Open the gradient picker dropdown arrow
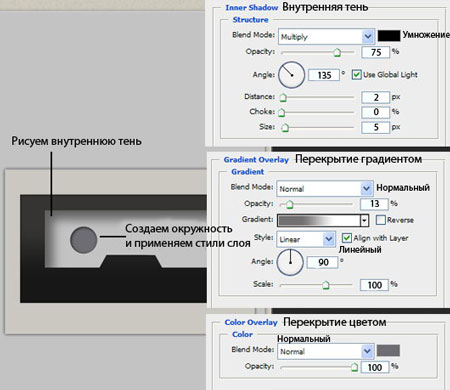Viewport: 450px width, 390px height. coord(365,220)
